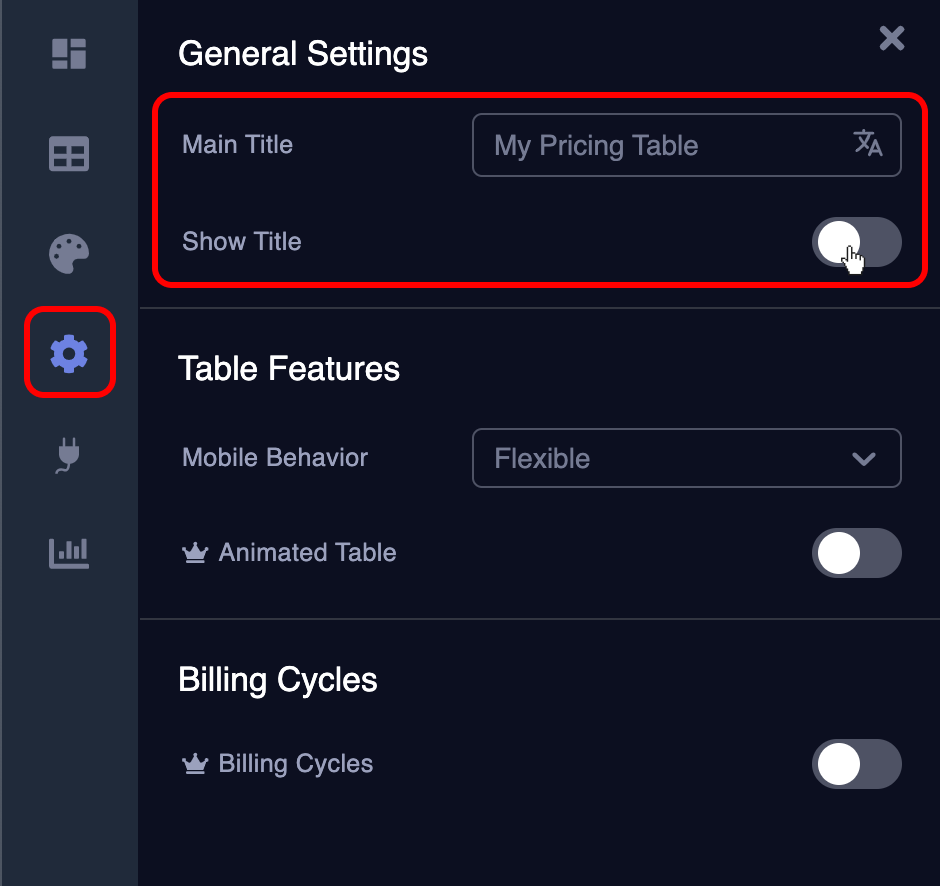
Task: Enable the Animated Table toggle
Action: (x=857, y=553)
